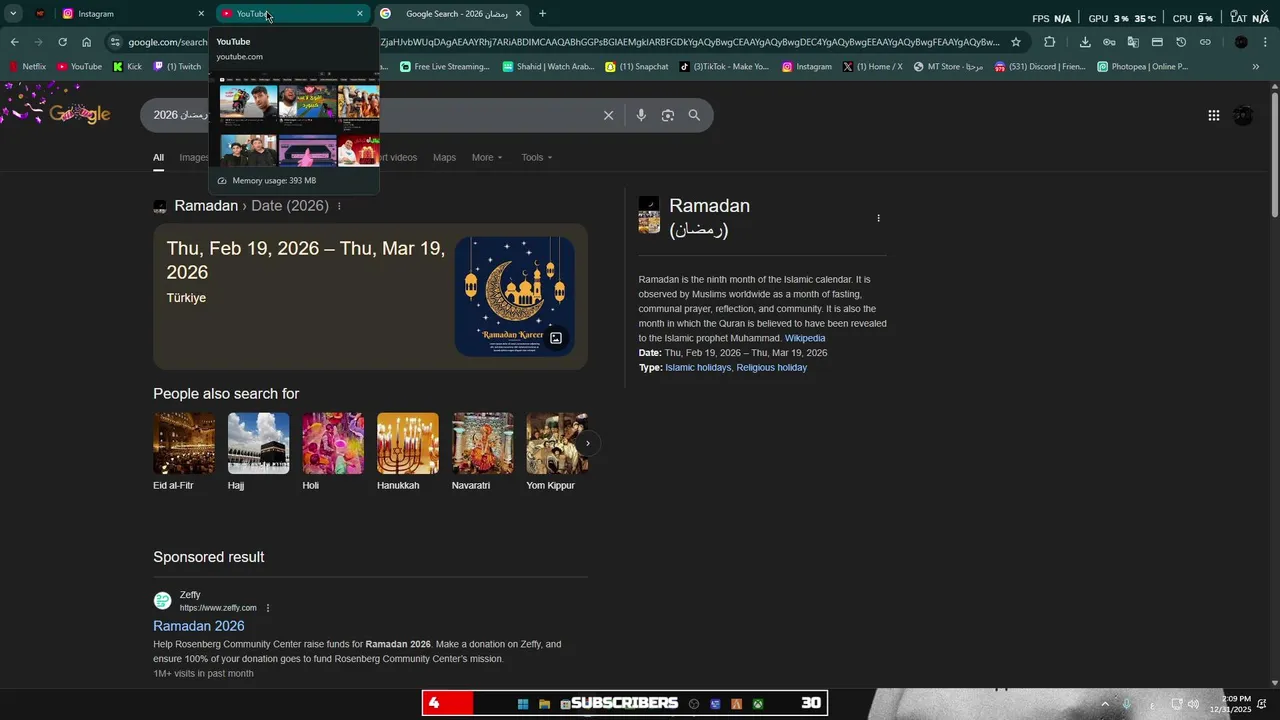Image resolution: width=1280 pixels, height=720 pixels.
Task: Switch to the YouTube tab
Action: click(x=292, y=14)
